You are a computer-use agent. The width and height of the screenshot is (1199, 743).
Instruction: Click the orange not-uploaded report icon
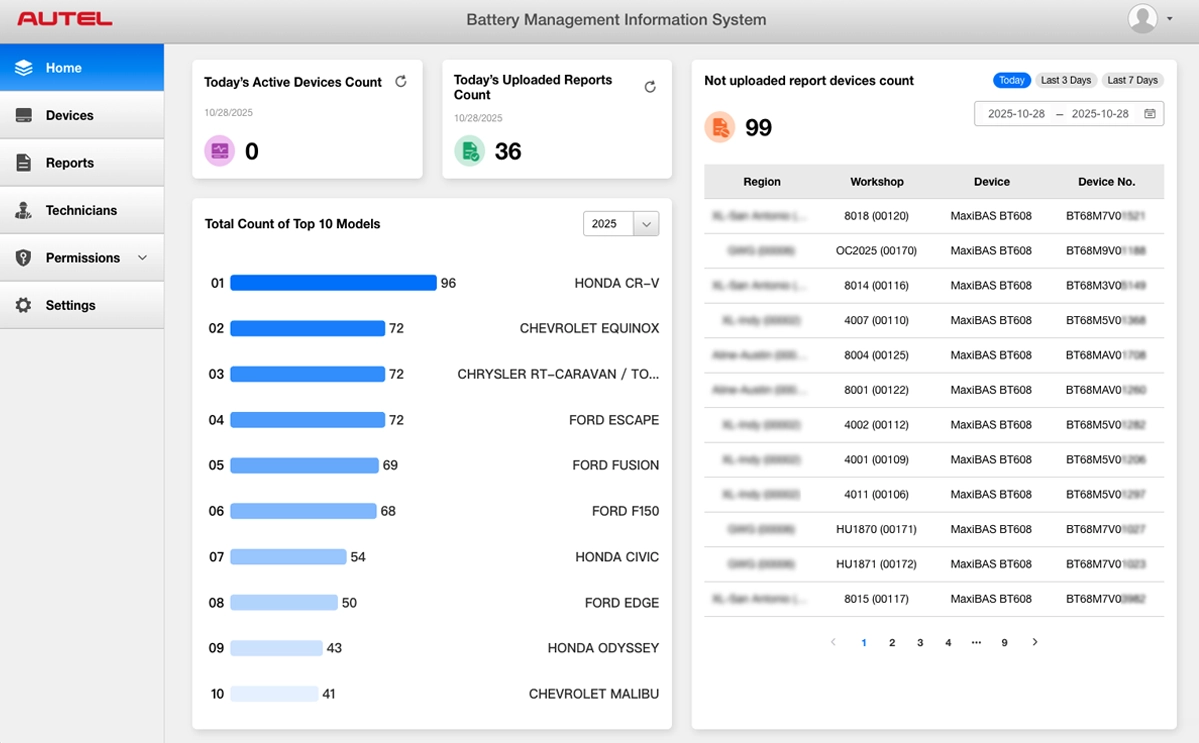coord(720,127)
